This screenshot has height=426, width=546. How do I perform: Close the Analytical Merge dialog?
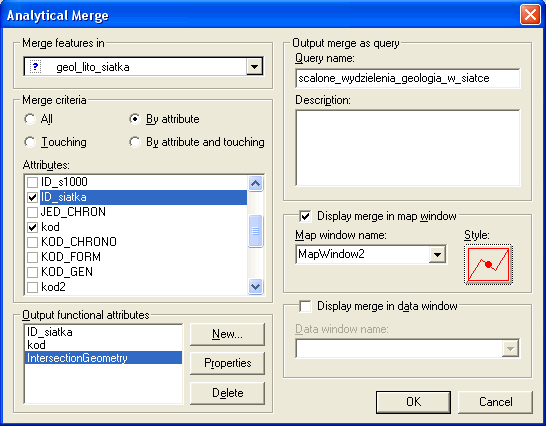(530, 15)
